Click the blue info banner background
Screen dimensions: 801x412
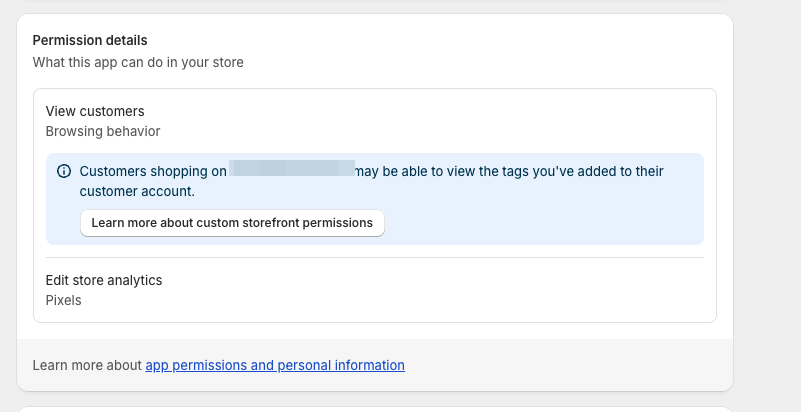550,215
